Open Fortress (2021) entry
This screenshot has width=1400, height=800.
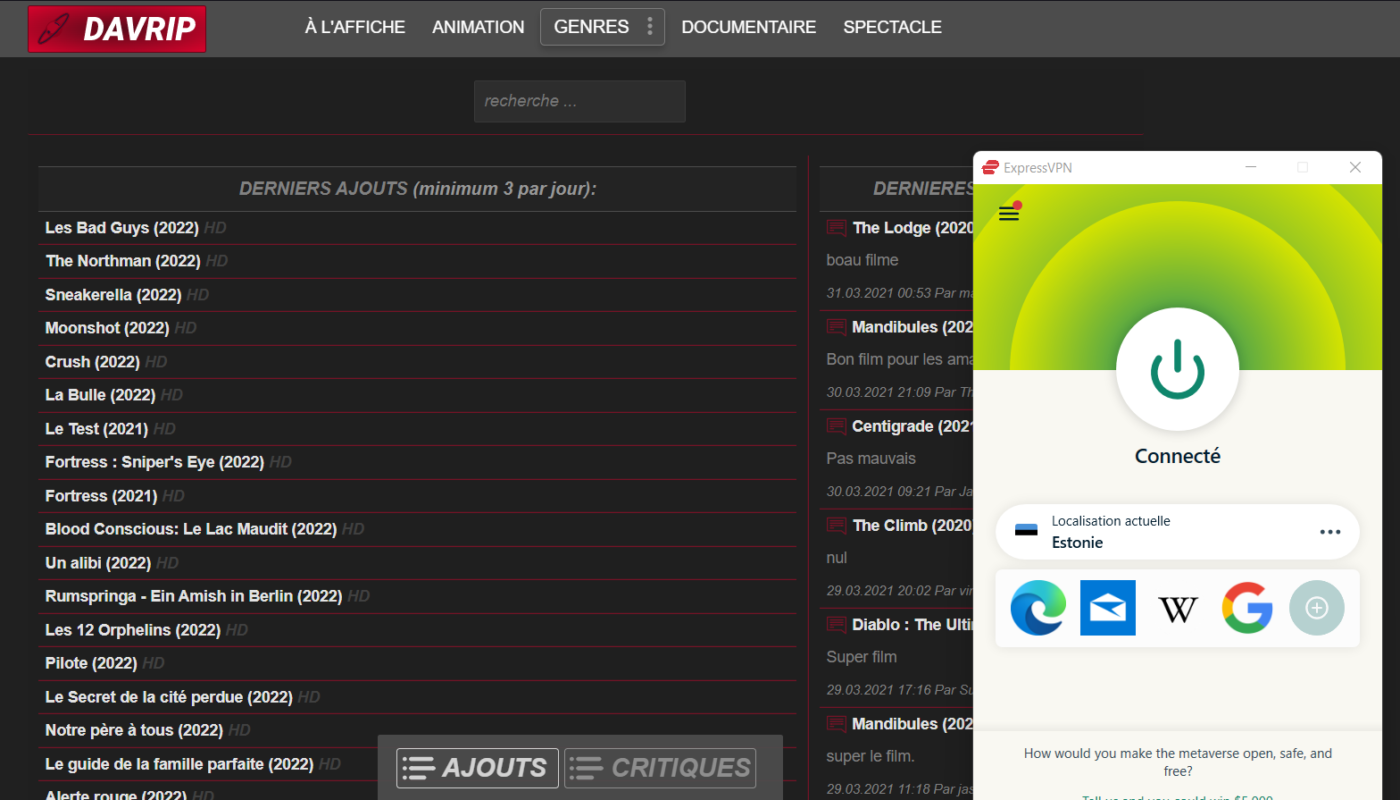tap(101, 496)
